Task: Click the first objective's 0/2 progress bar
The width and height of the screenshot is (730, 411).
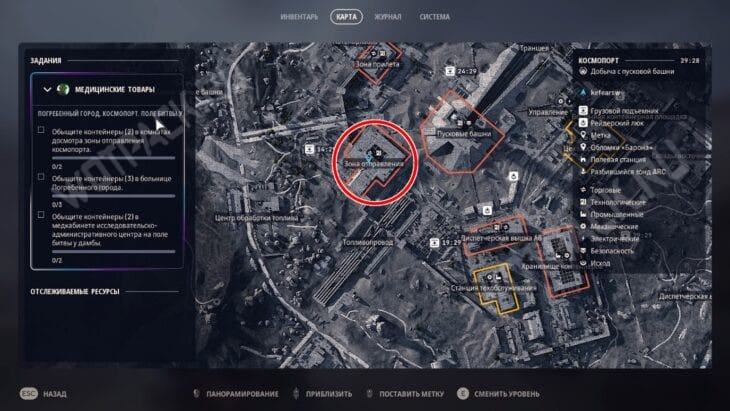Action: (x=113, y=158)
